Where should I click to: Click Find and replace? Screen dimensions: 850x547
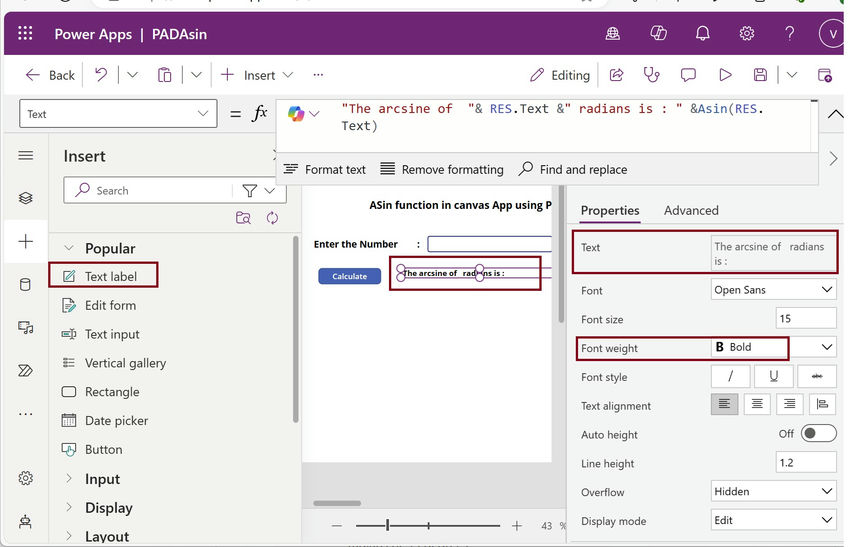pyautogui.click(x=572, y=169)
